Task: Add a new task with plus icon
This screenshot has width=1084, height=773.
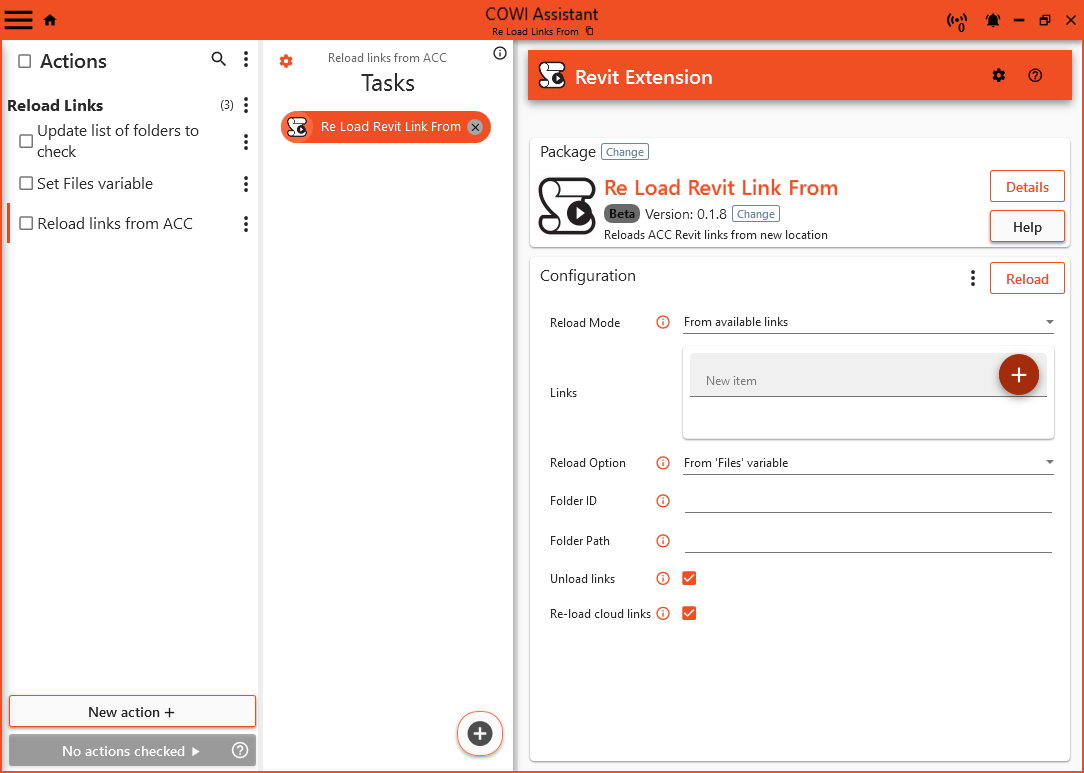Action: click(x=480, y=734)
